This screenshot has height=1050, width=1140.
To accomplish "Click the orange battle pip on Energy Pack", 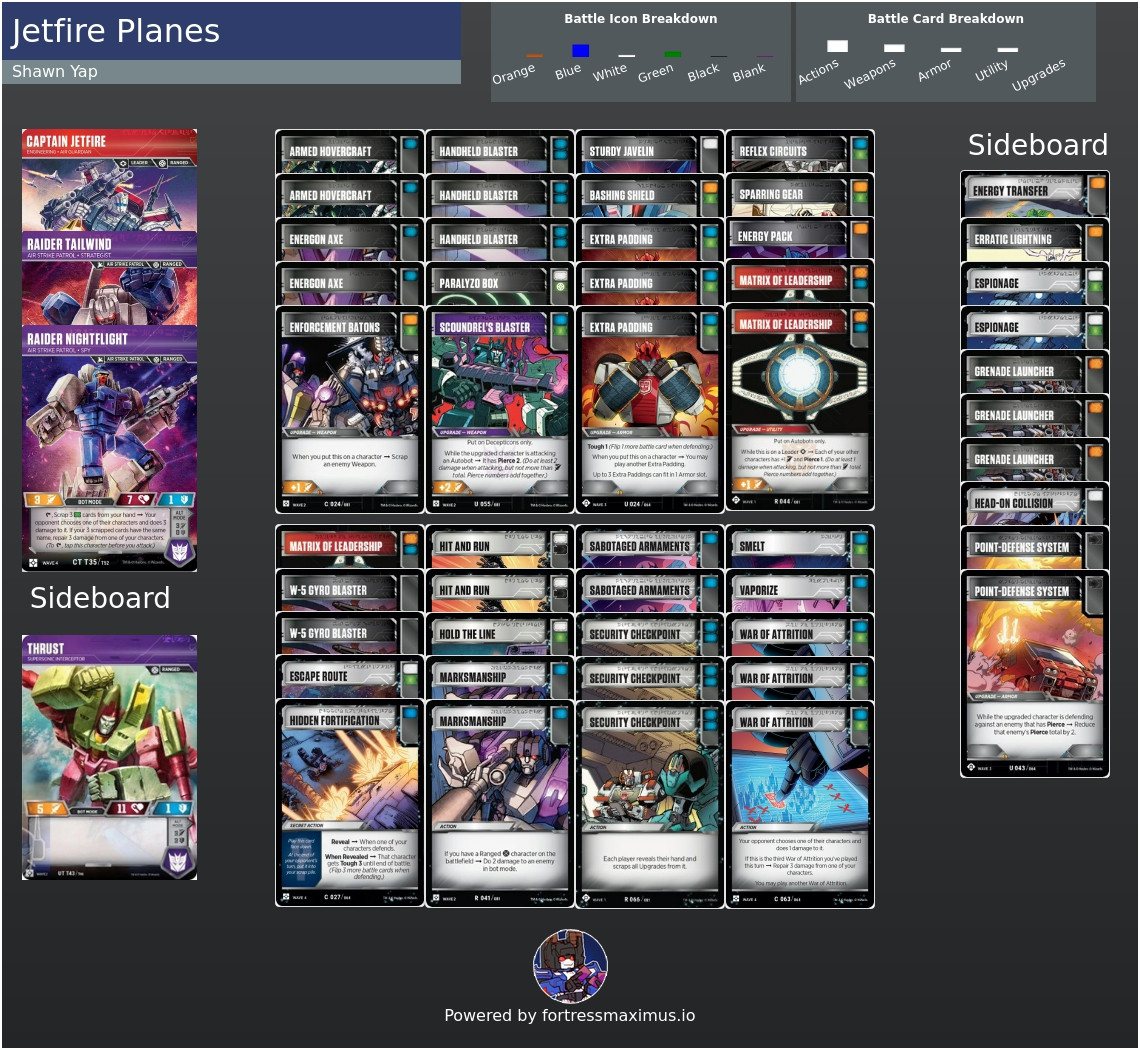I will click(x=860, y=229).
